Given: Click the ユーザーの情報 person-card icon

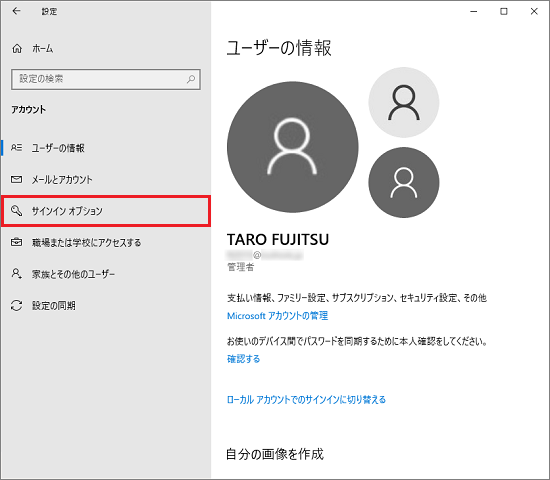Looking at the screenshot, I should pos(16,148).
